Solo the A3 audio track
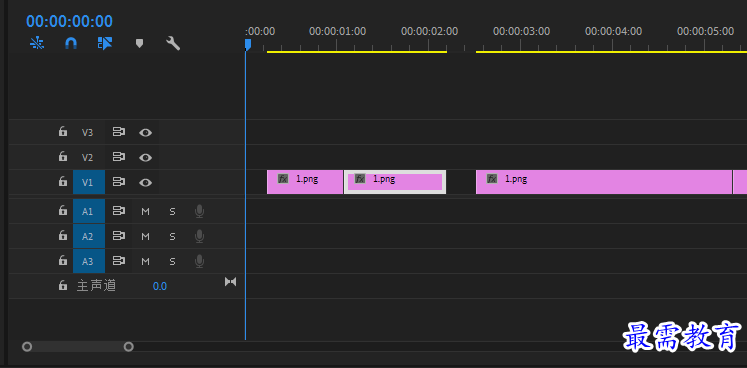This screenshot has width=747, height=368. pos(172,261)
